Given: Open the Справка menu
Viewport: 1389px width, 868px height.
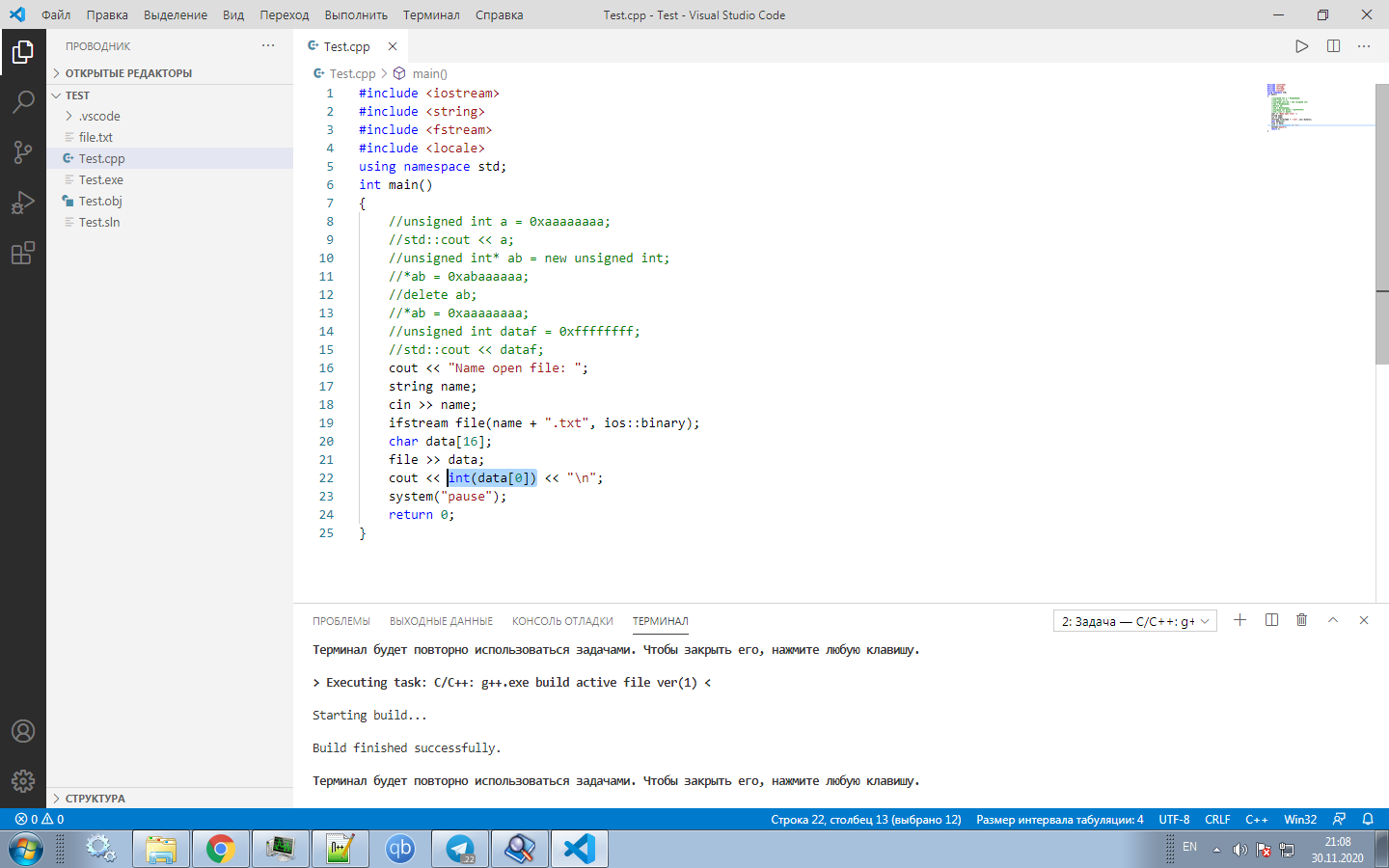Looking at the screenshot, I should coord(500,14).
